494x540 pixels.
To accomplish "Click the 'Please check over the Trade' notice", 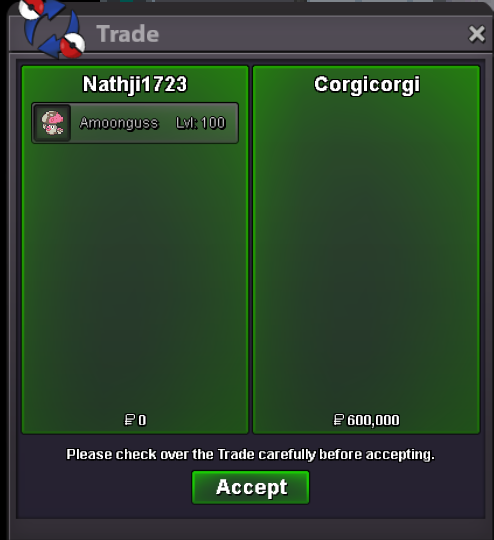I will point(250,455).
